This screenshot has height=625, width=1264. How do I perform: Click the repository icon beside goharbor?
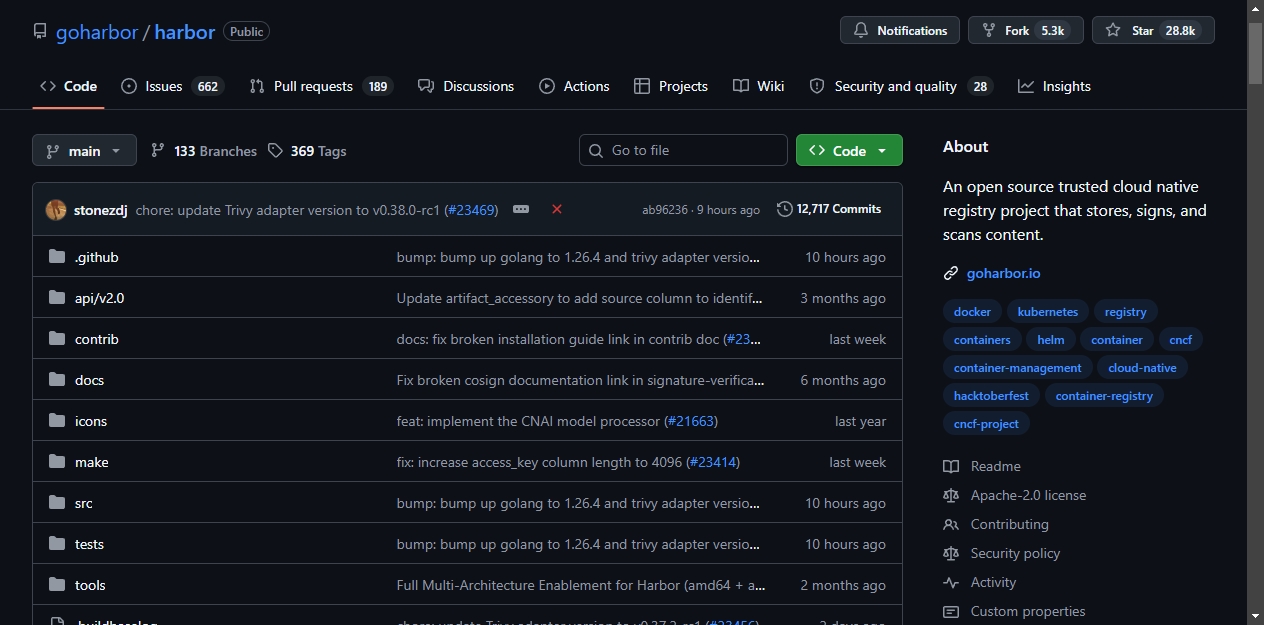(x=40, y=31)
